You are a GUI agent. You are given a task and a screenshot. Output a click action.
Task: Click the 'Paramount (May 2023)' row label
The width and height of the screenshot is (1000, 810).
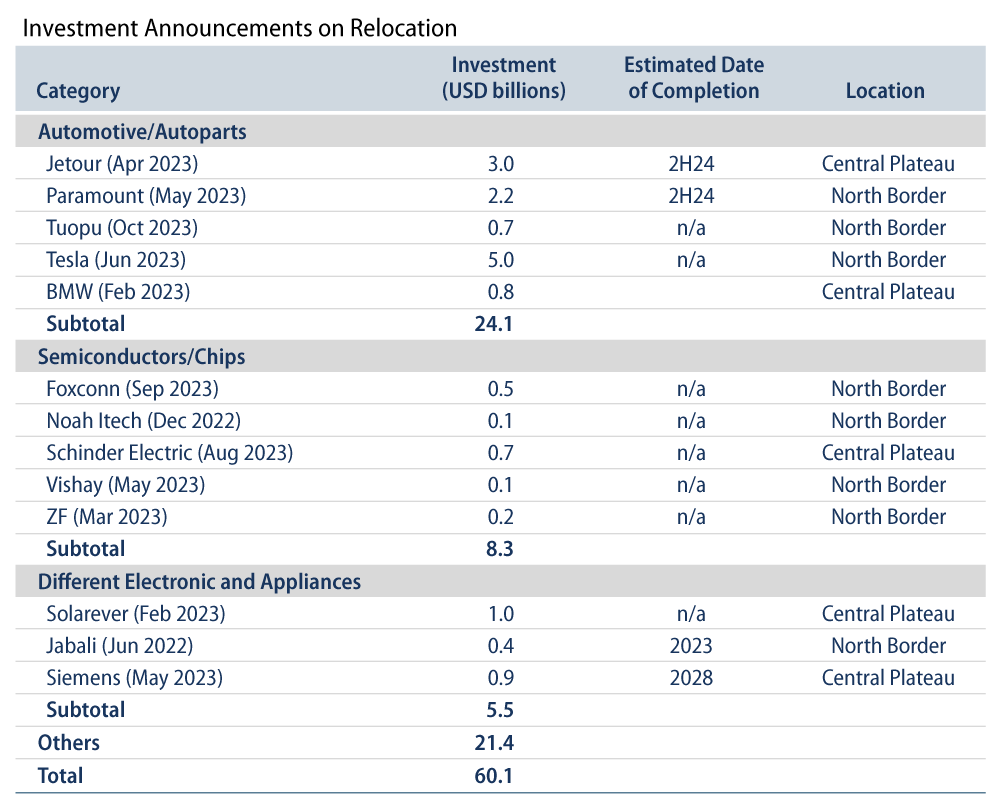pyautogui.click(x=146, y=196)
